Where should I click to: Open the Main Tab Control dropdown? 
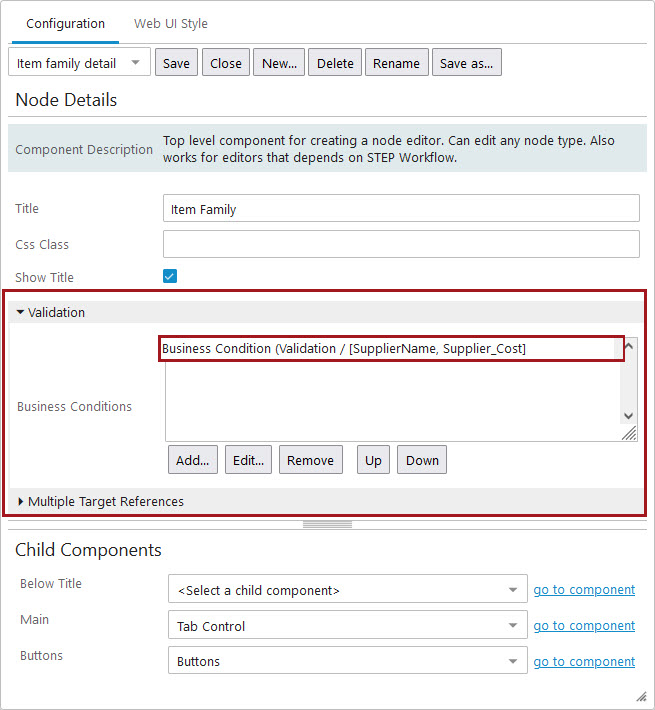347,626
